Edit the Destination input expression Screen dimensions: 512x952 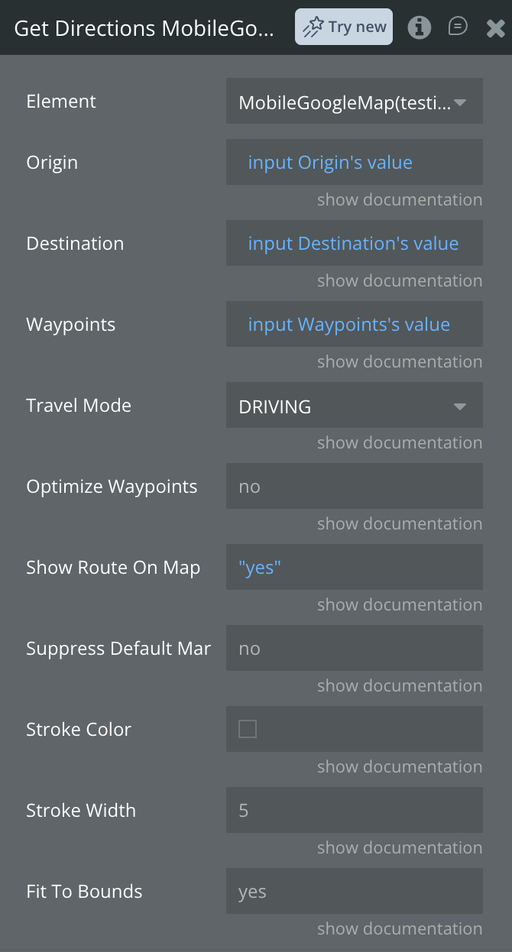click(354, 243)
